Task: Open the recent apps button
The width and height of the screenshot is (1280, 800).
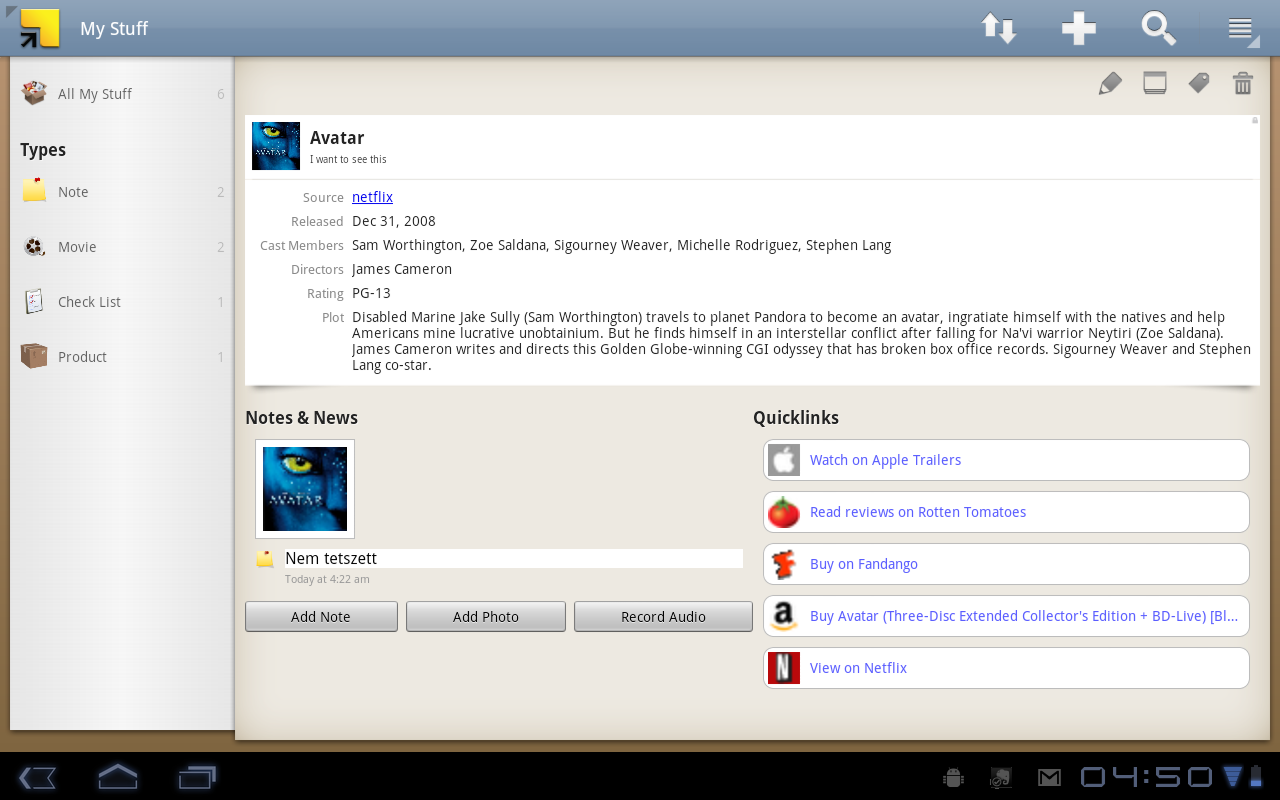Action: coord(197,777)
